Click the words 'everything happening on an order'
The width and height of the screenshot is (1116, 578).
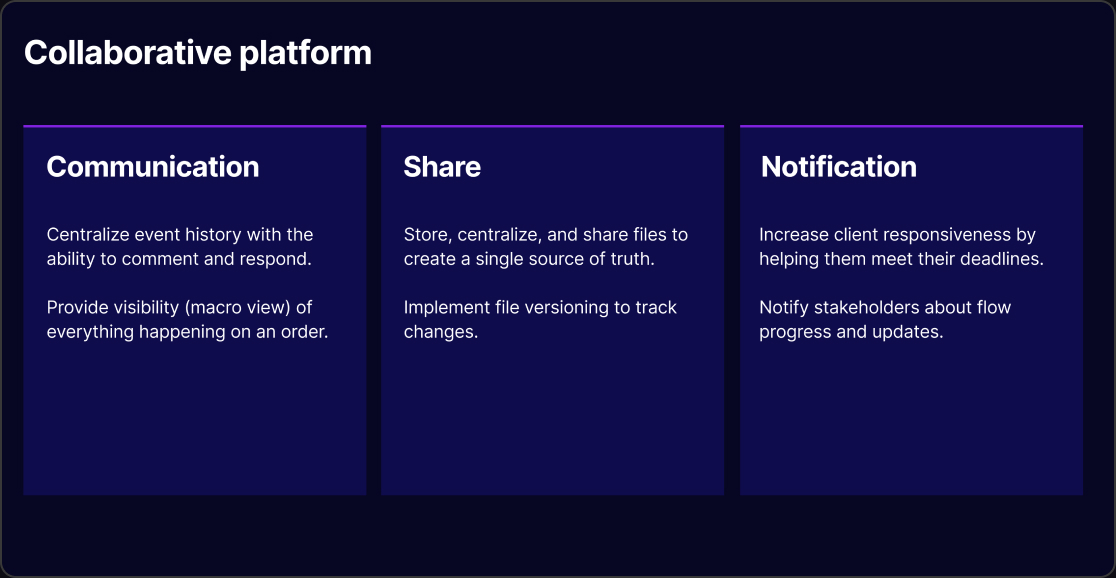(188, 332)
